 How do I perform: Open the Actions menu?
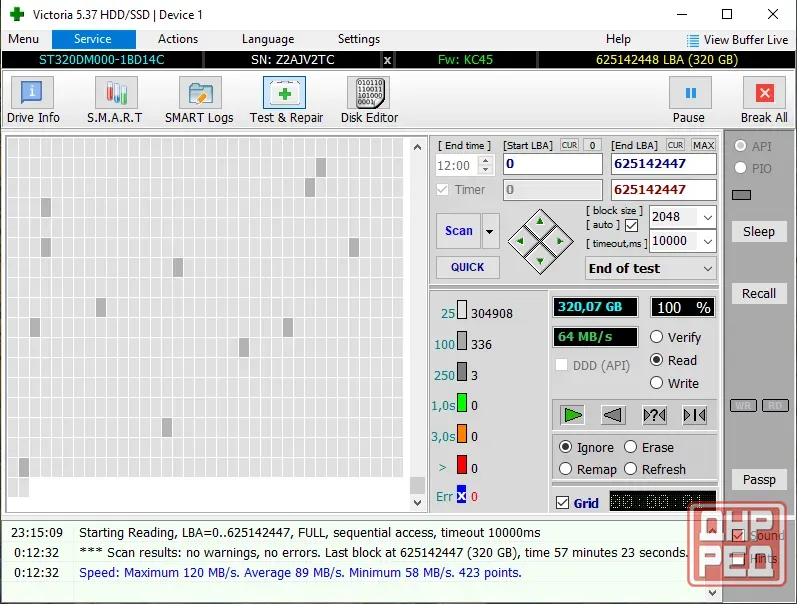tap(178, 39)
